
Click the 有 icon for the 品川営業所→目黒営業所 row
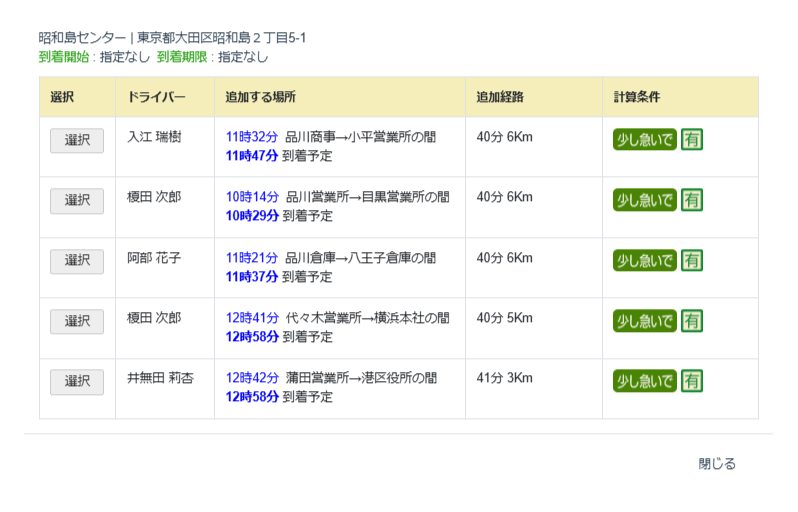(692, 200)
